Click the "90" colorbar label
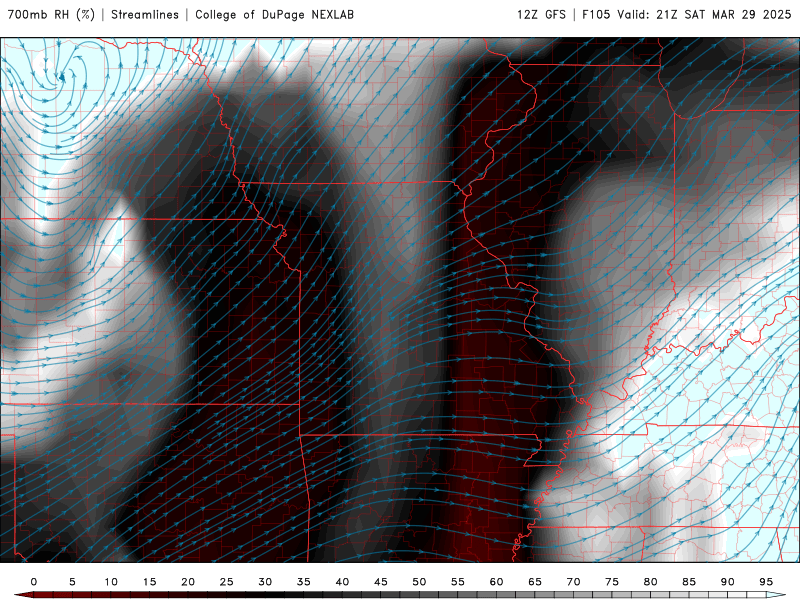This screenshot has width=800, height=600. point(728,582)
